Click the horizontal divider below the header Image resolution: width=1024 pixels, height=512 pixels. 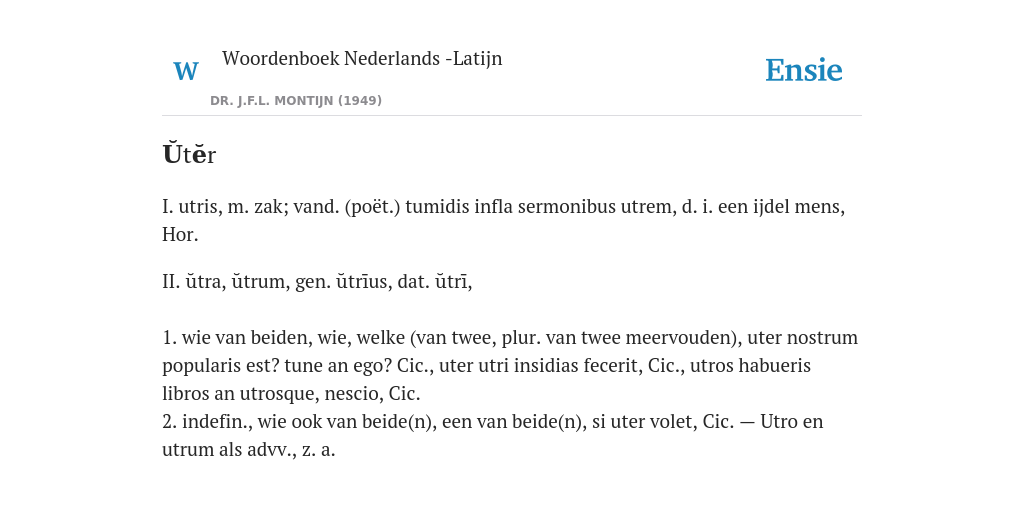pyautogui.click(x=512, y=116)
